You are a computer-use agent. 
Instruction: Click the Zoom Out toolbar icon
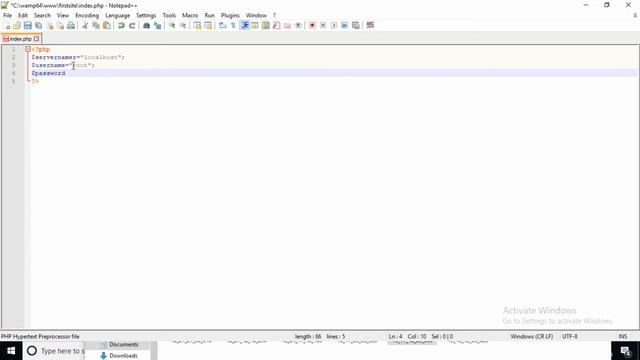point(183,25)
